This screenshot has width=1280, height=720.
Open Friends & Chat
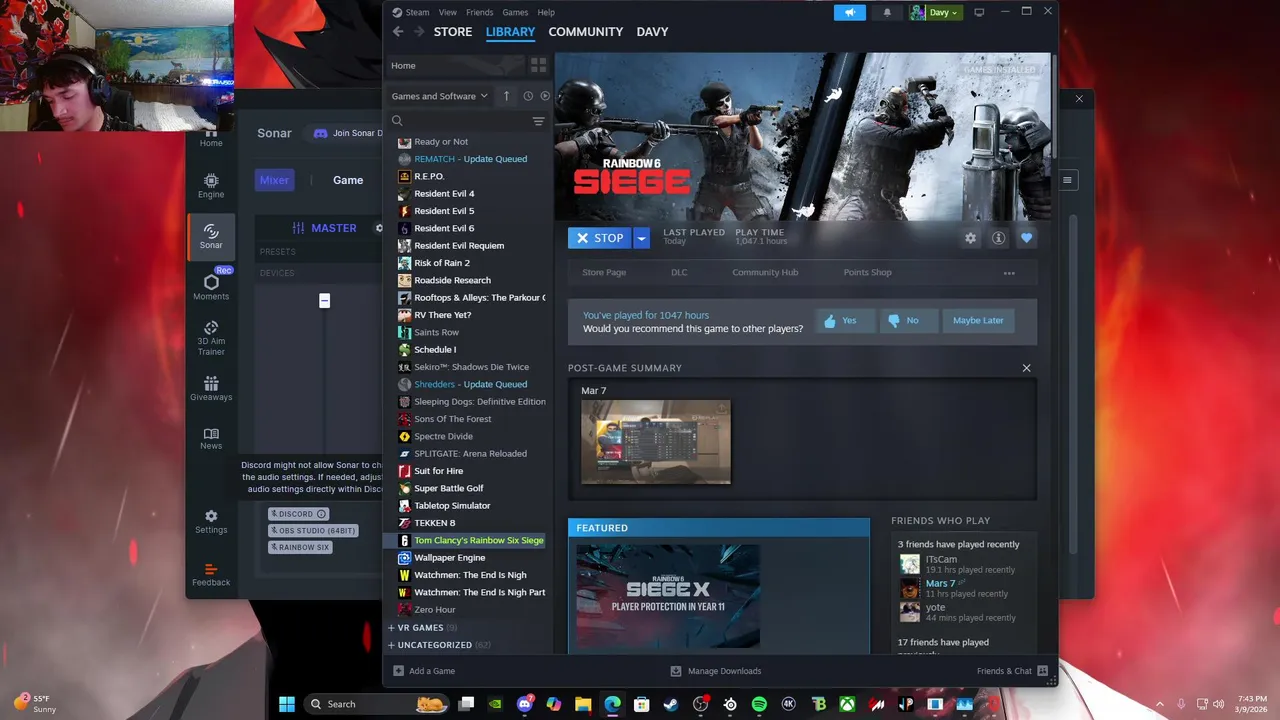pos(1012,671)
